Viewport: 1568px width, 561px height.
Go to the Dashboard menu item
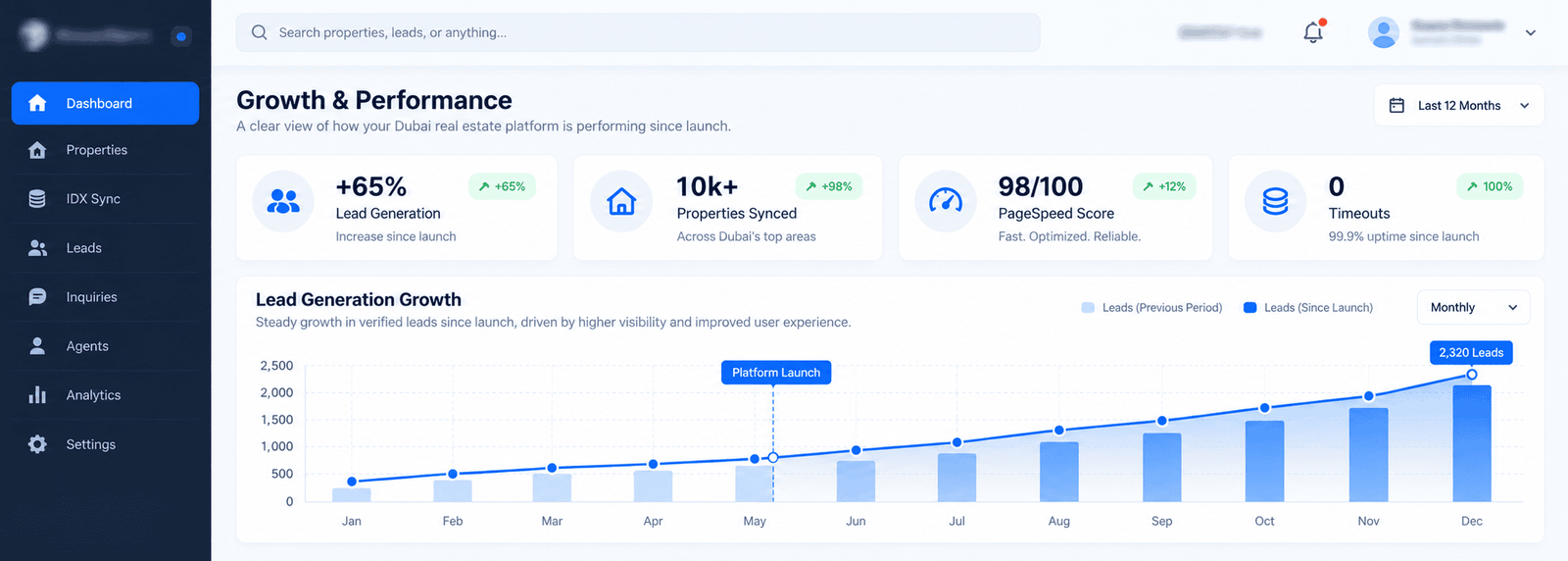pyautogui.click(x=105, y=103)
